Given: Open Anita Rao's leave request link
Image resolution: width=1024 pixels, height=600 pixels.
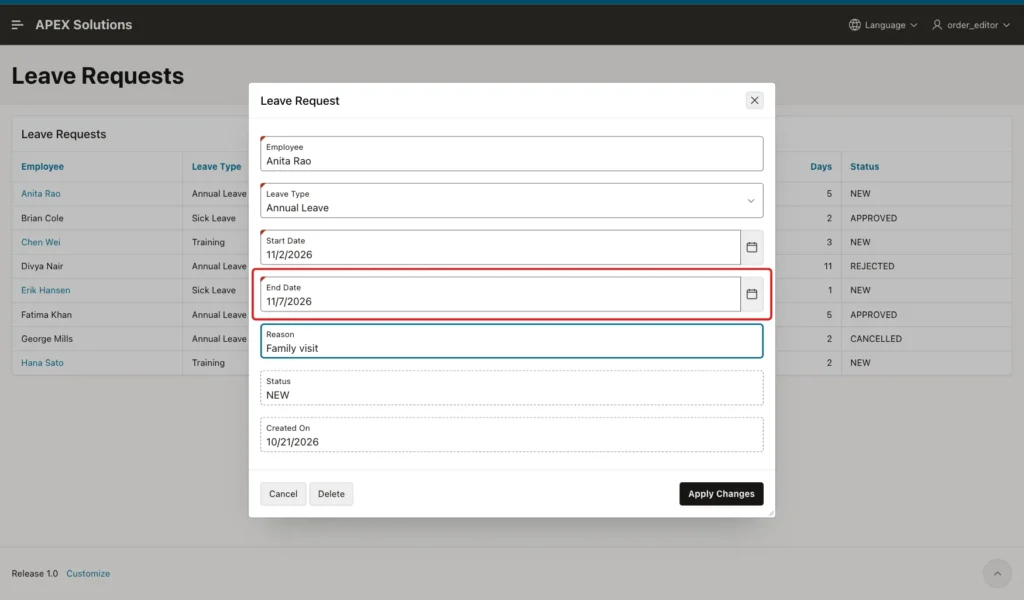Looking at the screenshot, I should (x=40, y=193).
